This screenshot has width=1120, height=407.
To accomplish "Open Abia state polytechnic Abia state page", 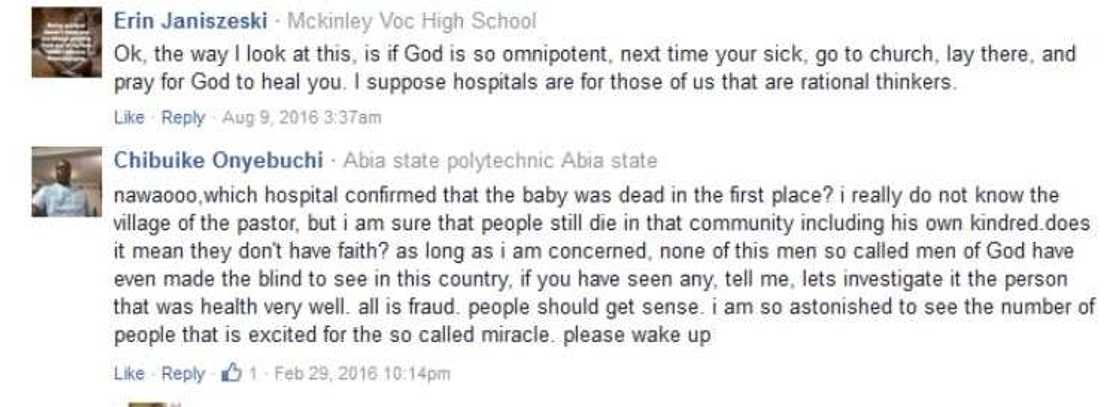I will pos(499,161).
